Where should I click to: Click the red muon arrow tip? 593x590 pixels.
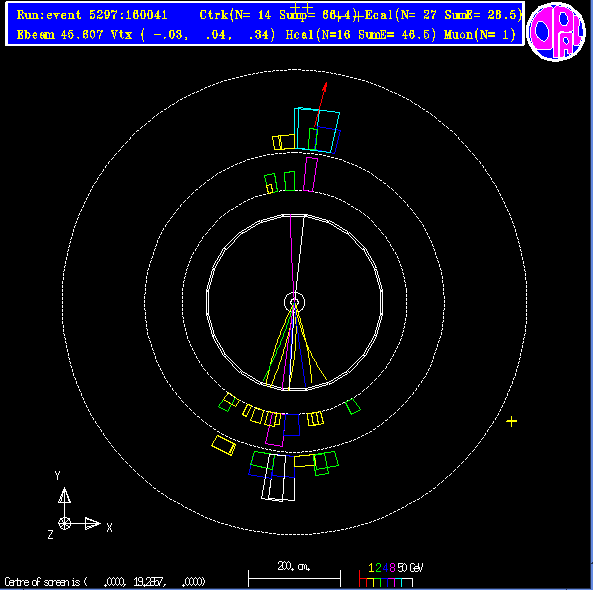coord(325,85)
